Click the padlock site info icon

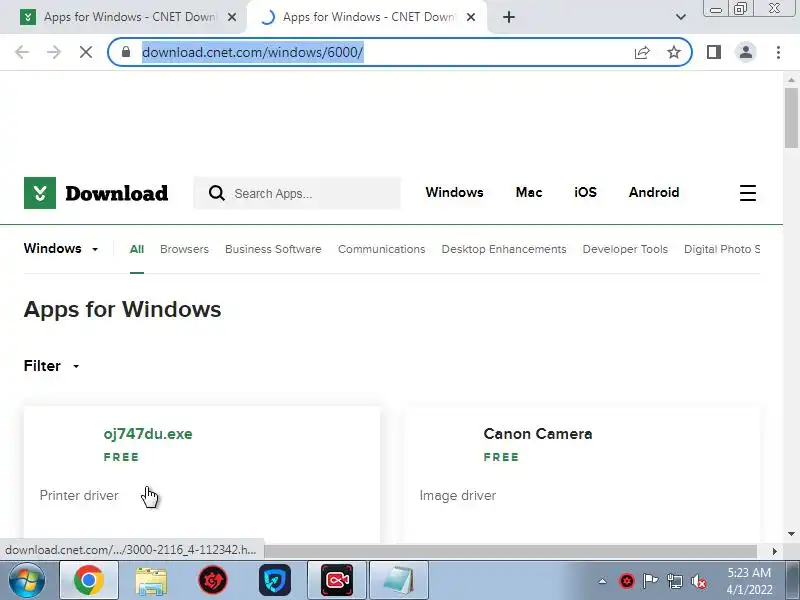click(x=126, y=52)
